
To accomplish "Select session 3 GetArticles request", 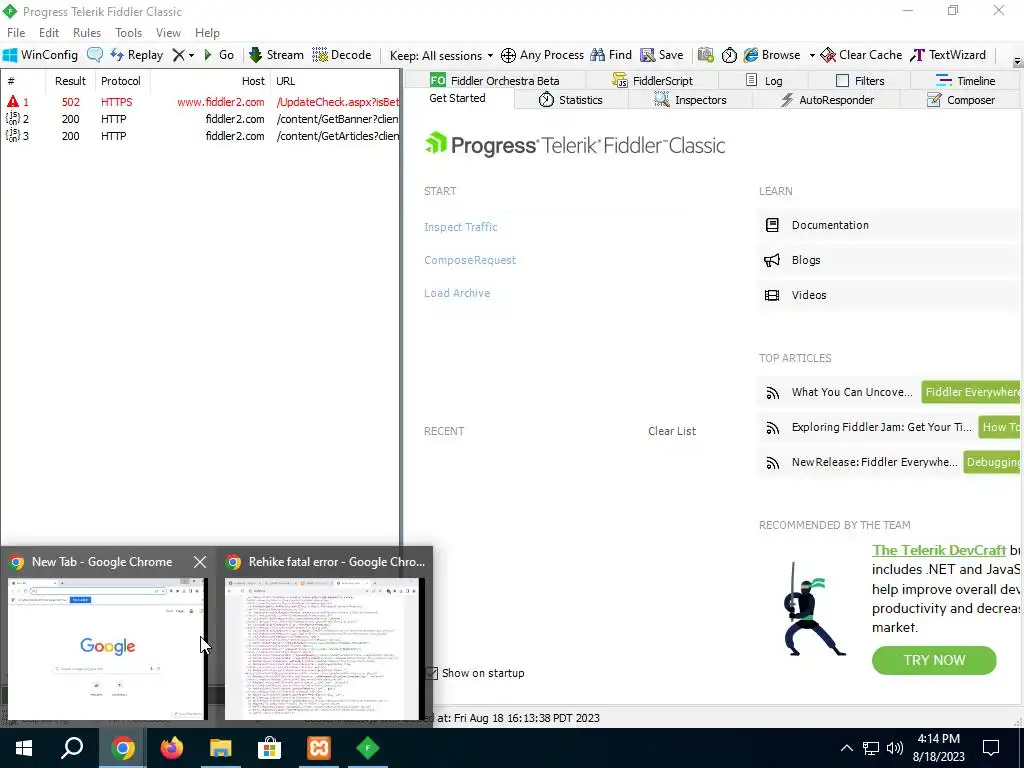I will (x=200, y=136).
